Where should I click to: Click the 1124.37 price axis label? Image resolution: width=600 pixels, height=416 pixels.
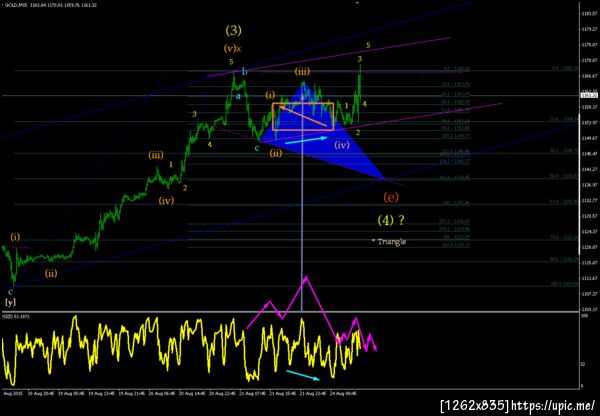tap(590, 232)
